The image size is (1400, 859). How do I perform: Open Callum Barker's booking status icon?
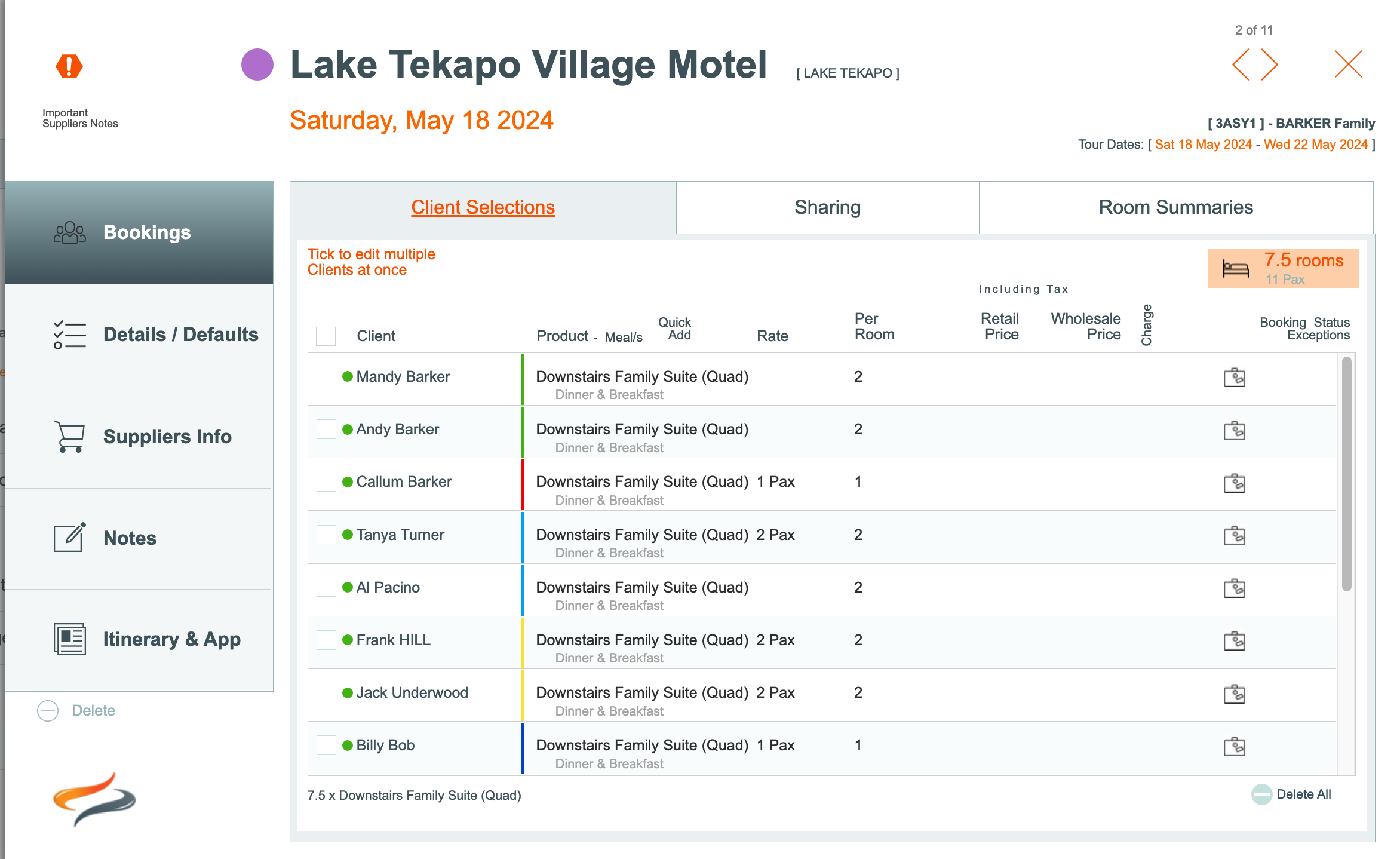pos(1234,483)
